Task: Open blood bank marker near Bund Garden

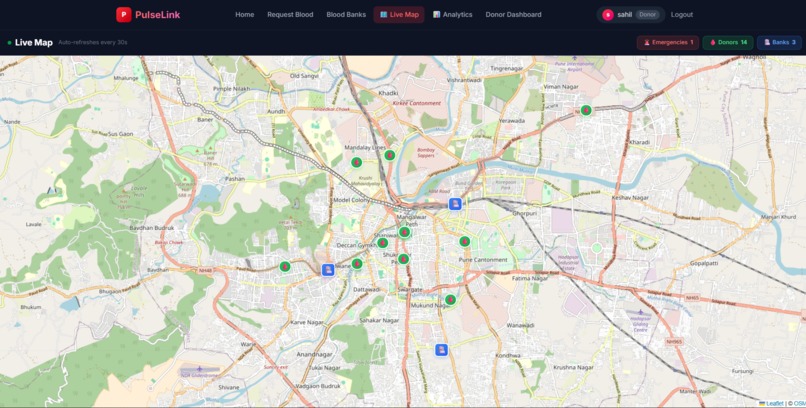Action: (454, 204)
